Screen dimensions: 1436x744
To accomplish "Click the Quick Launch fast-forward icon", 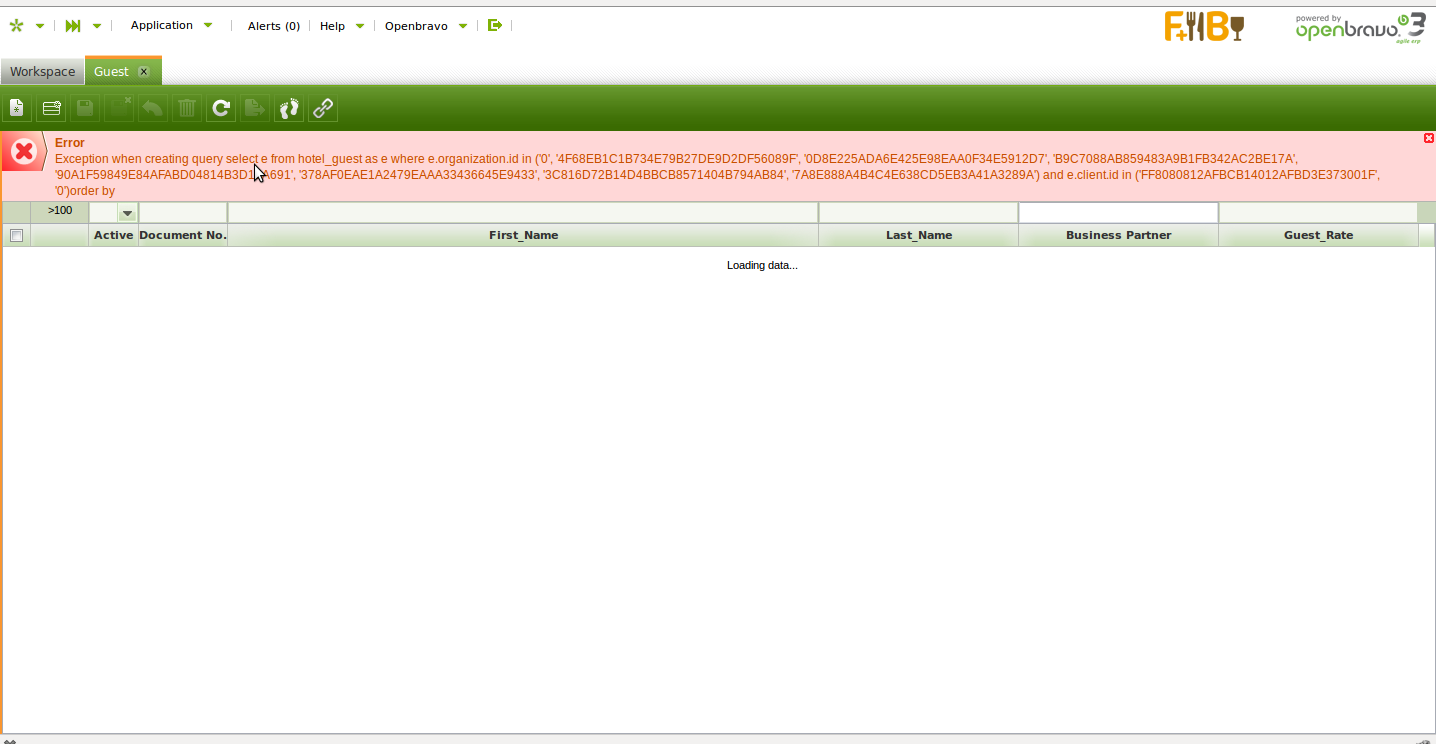I will pyautogui.click(x=73, y=26).
